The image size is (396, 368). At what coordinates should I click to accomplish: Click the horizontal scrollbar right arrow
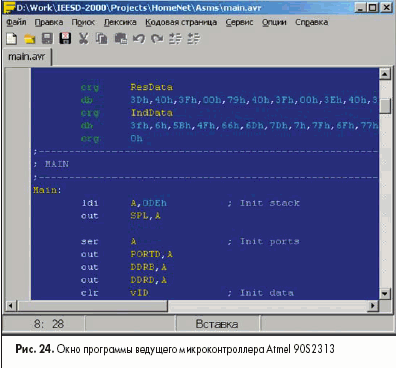pos(373,305)
